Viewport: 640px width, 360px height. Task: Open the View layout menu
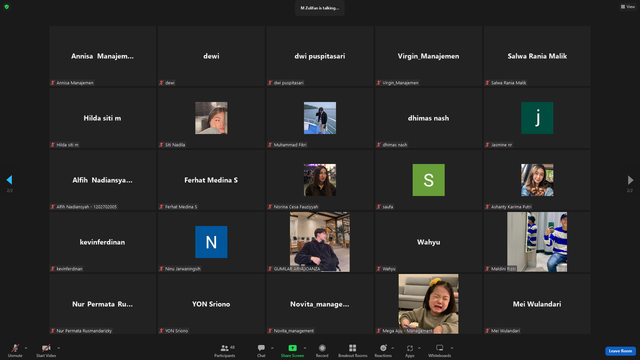tap(628, 7)
